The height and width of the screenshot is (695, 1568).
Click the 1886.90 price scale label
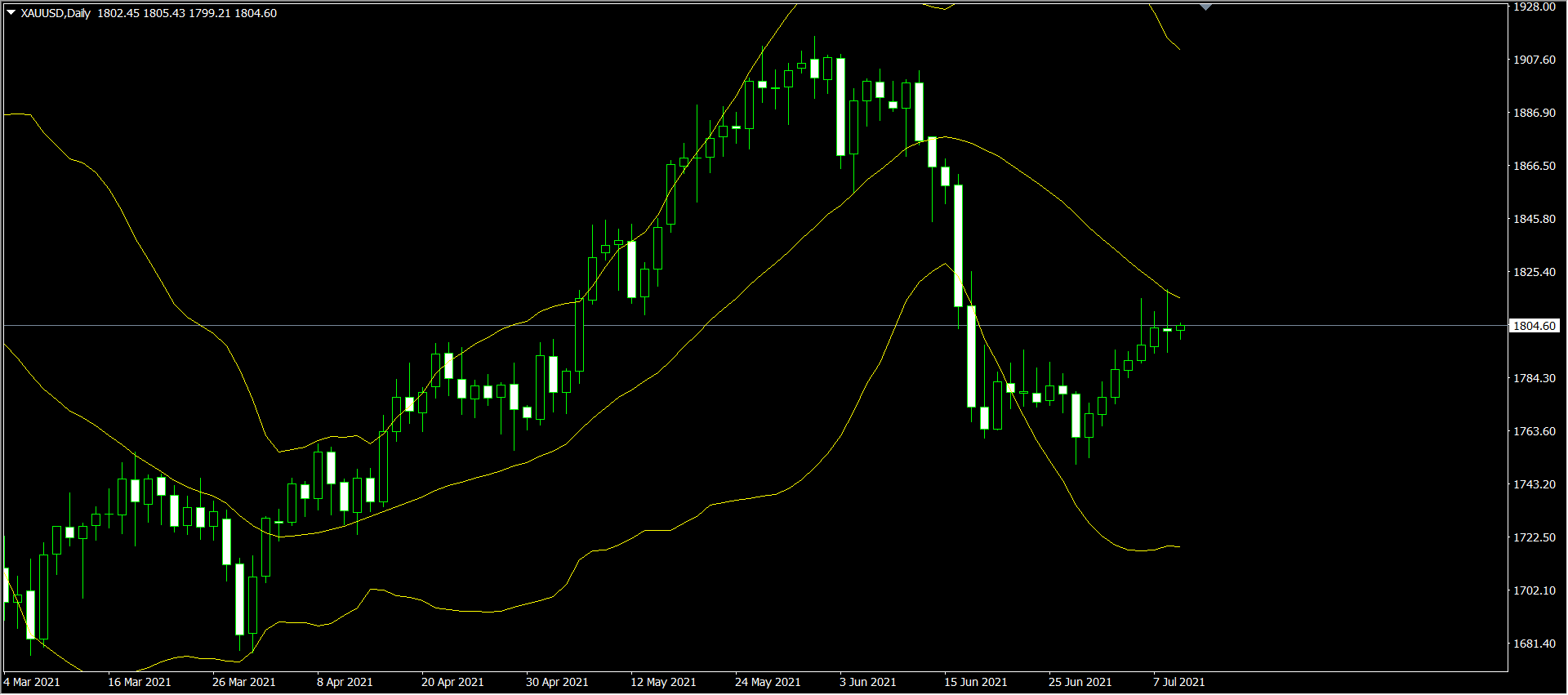coord(1535,113)
